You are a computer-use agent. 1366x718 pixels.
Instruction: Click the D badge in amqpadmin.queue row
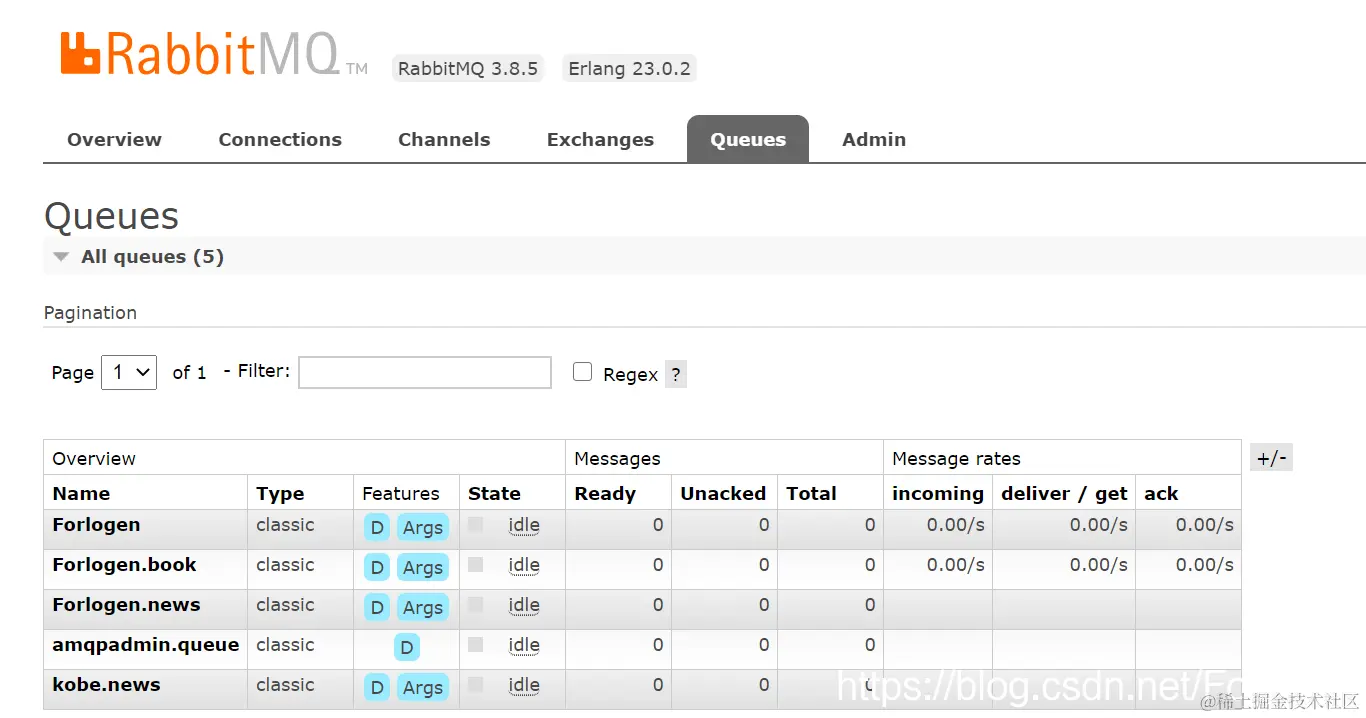(407, 648)
